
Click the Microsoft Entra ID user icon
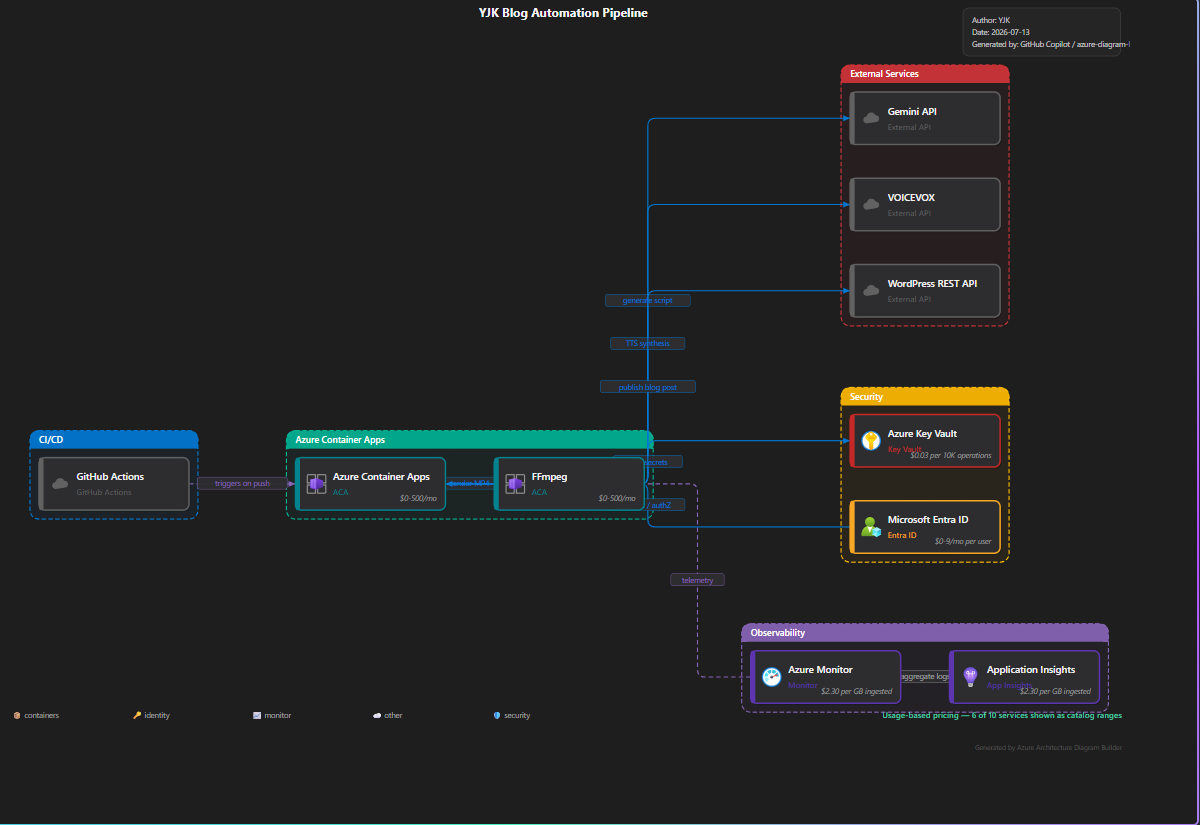(x=871, y=526)
